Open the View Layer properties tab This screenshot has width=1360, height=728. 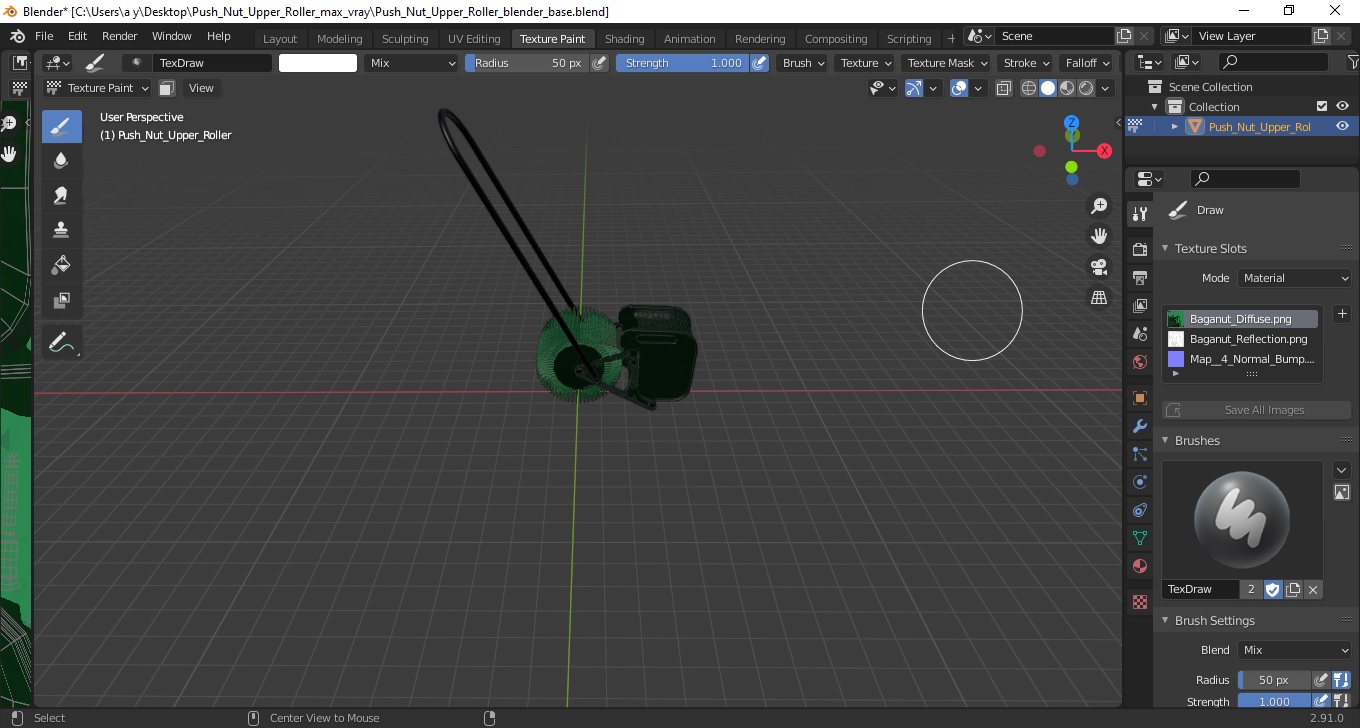tap(1139, 305)
